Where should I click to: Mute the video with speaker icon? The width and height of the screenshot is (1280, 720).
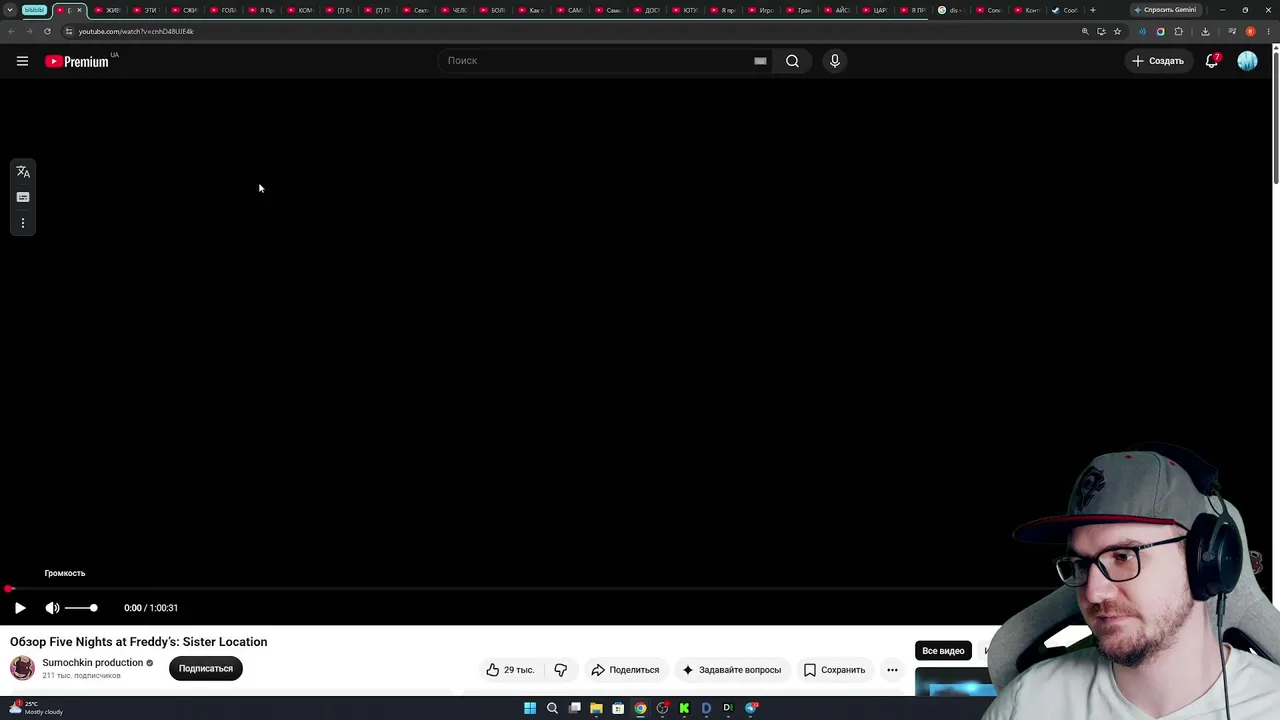pos(52,608)
